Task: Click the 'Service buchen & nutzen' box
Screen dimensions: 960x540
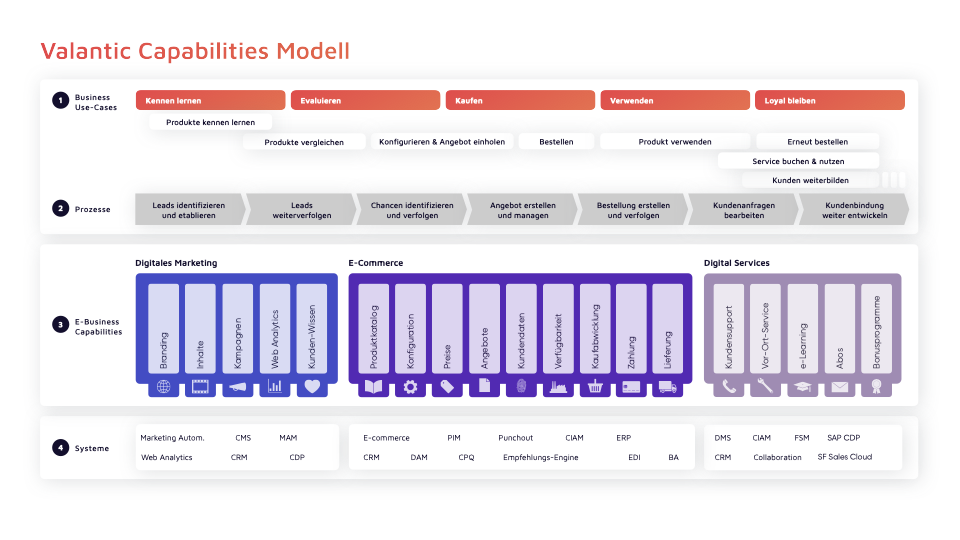Action: coord(798,161)
